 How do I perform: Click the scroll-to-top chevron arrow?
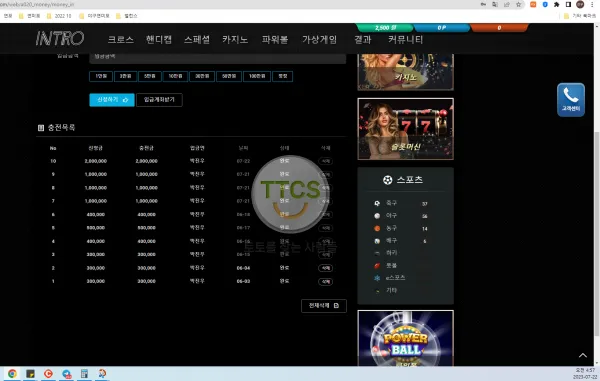[x=582, y=355]
